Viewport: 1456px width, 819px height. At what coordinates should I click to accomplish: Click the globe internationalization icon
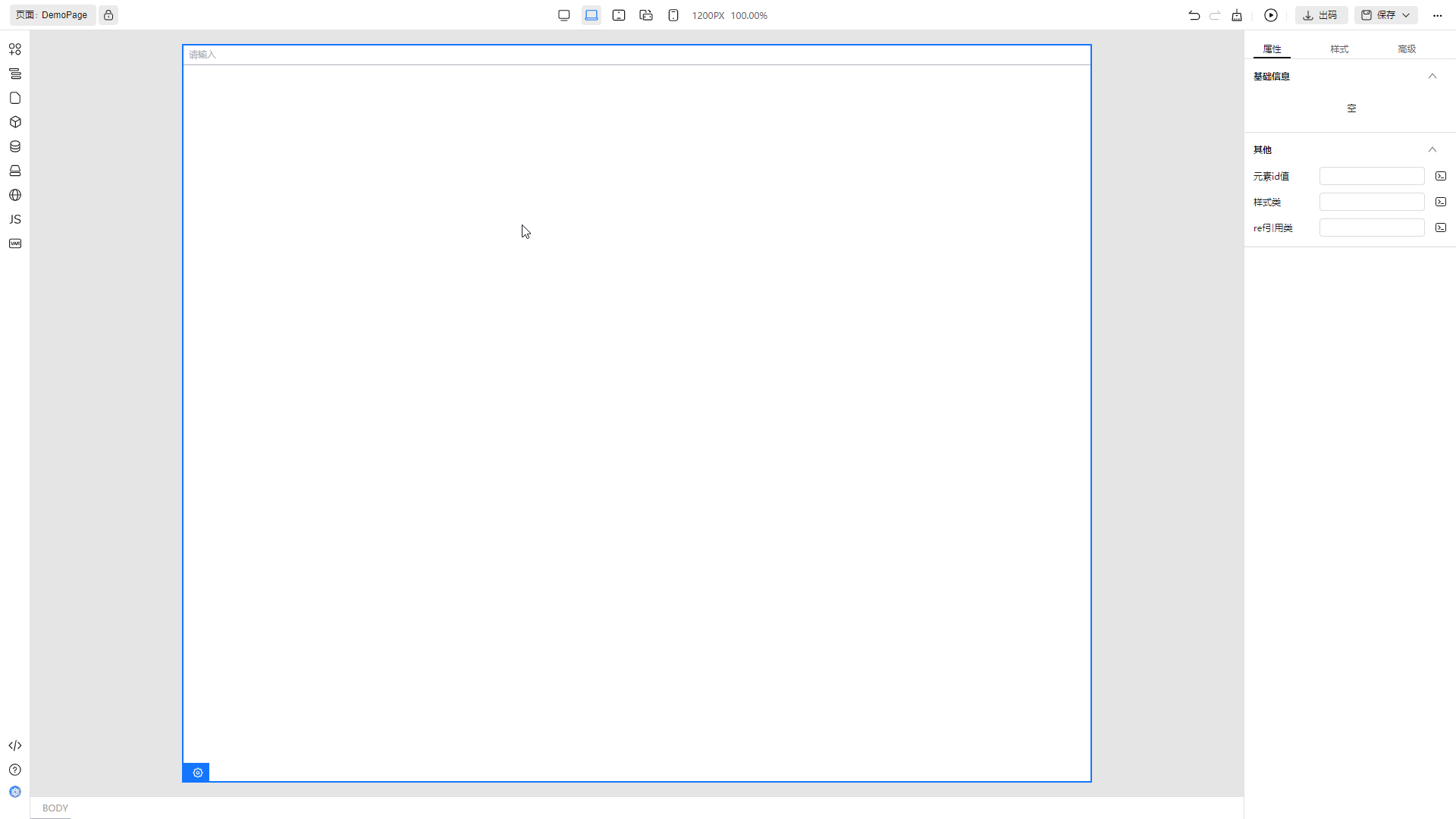(15, 195)
